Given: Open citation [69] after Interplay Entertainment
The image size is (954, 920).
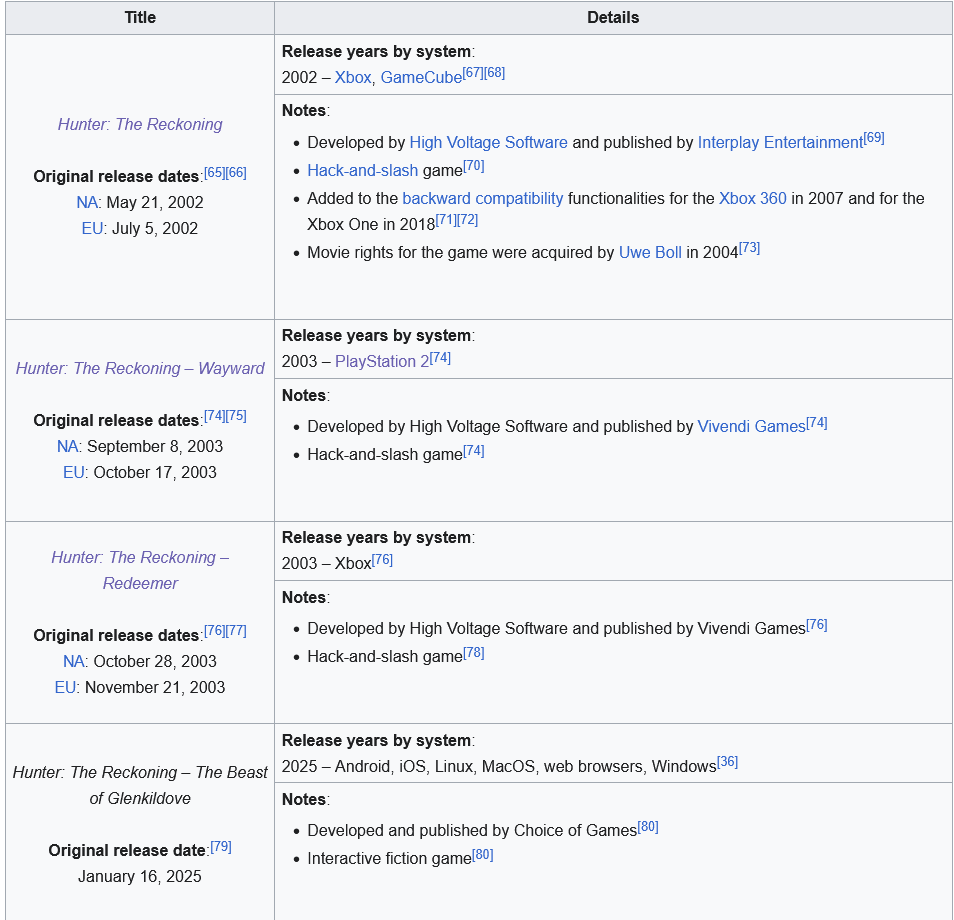Looking at the screenshot, I should pos(874,138).
